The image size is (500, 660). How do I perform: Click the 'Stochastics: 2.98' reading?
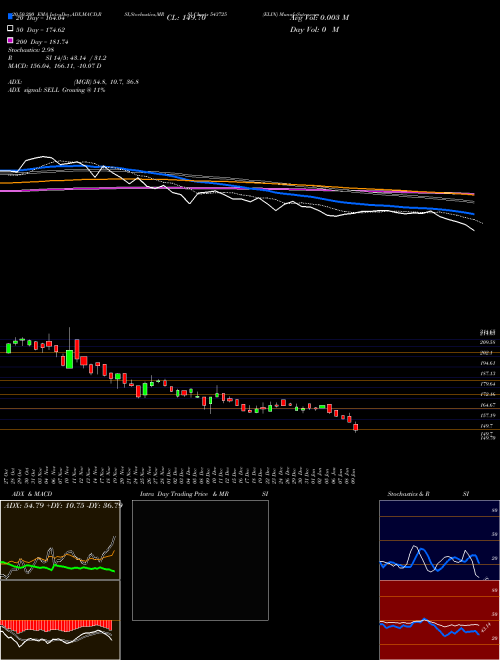click(x=31, y=50)
